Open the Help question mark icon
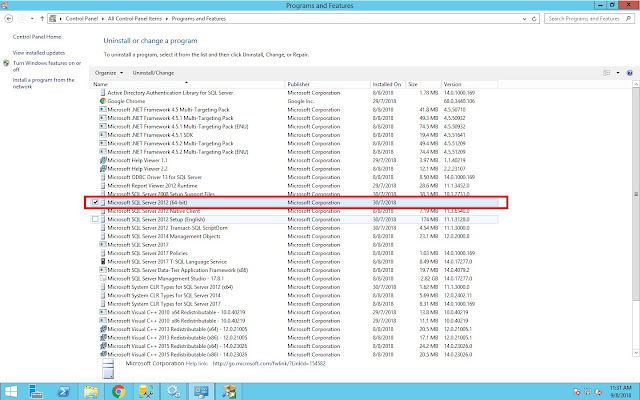This screenshot has width=640, height=400. pos(629,73)
